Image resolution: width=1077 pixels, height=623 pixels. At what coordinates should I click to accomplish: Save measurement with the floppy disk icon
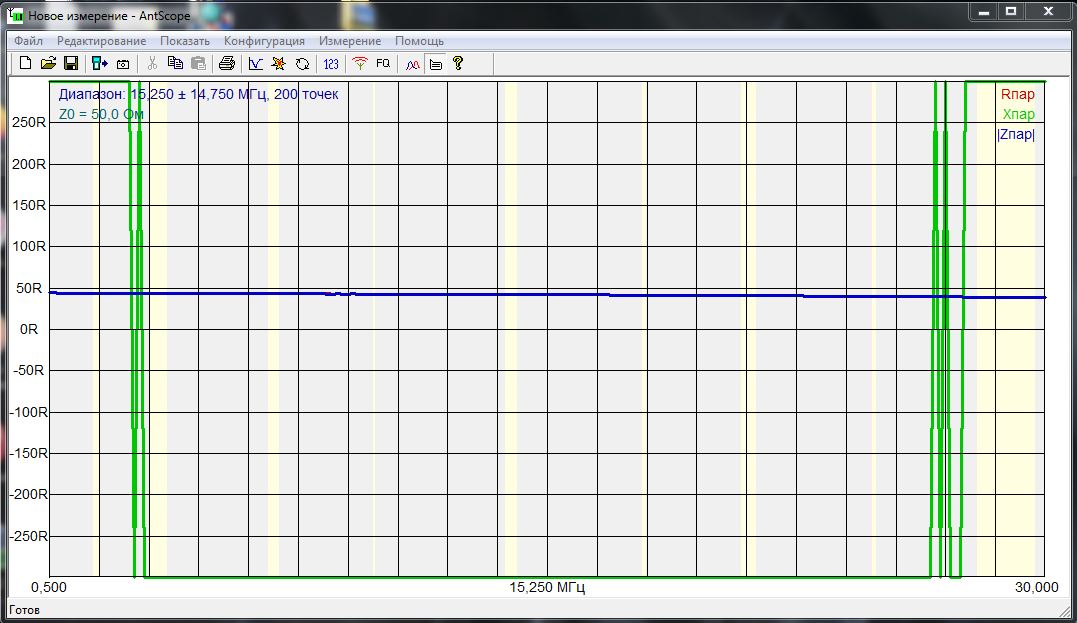[71, 64]
